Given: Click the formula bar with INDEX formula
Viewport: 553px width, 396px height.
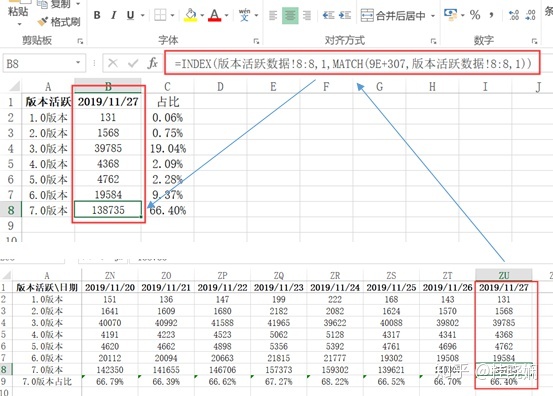Looking at the screenshot, I should point(352,63).
